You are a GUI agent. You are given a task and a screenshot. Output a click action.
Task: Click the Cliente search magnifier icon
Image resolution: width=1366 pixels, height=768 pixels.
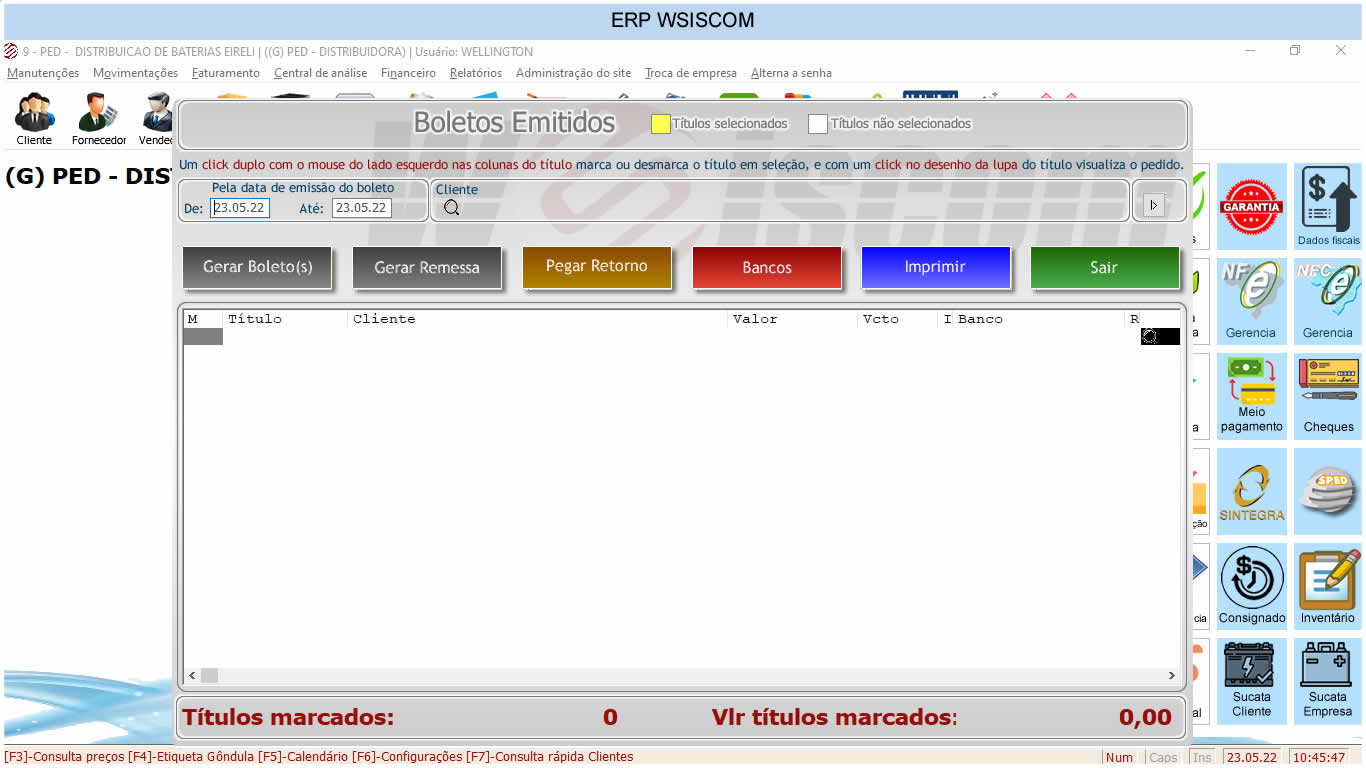[x=451, y=208]
